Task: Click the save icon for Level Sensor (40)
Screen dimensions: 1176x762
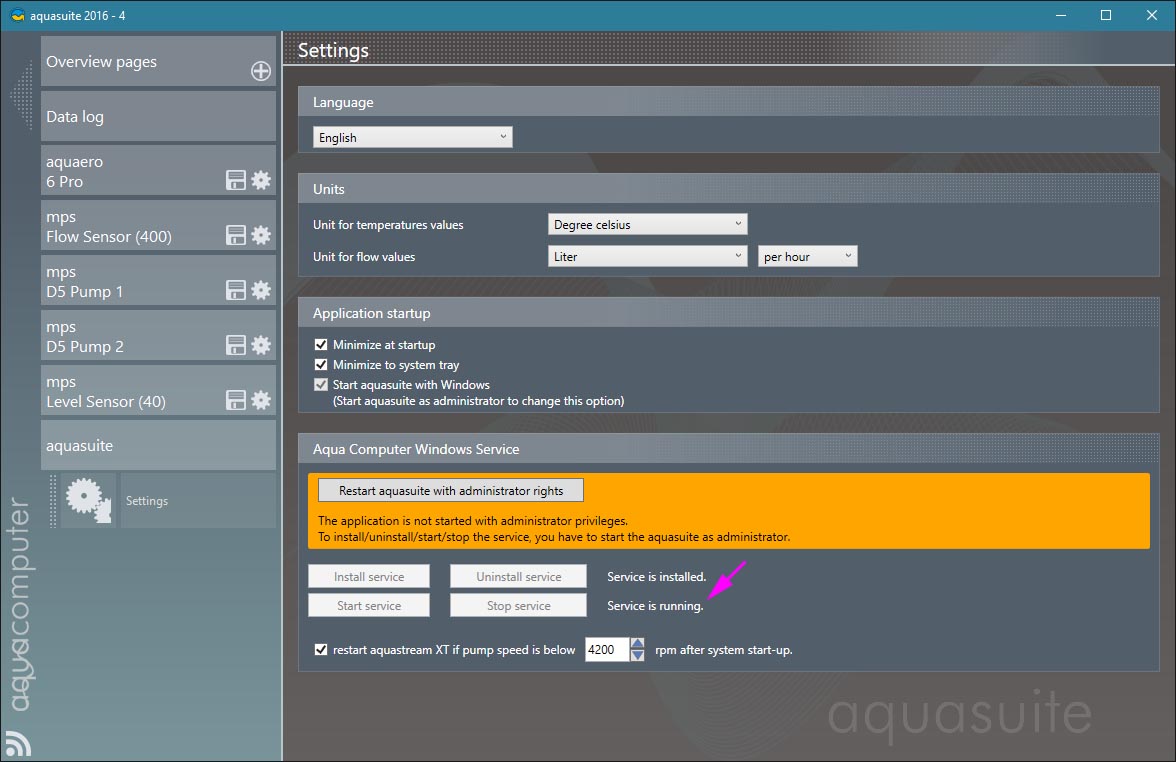Action: pyautogui.click(x=236, y=400)
